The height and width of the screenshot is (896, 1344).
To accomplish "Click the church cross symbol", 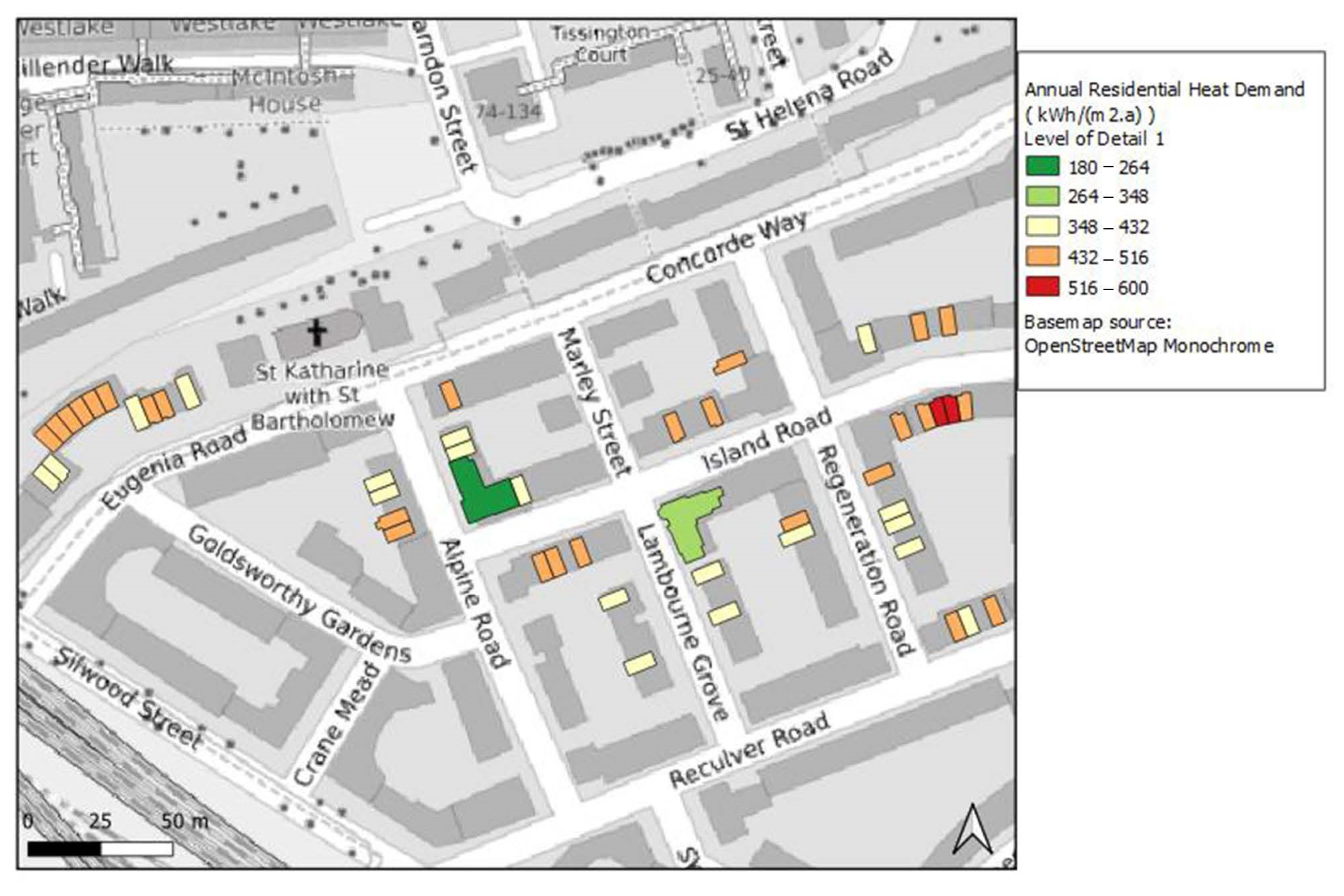I will click(317, 332).
